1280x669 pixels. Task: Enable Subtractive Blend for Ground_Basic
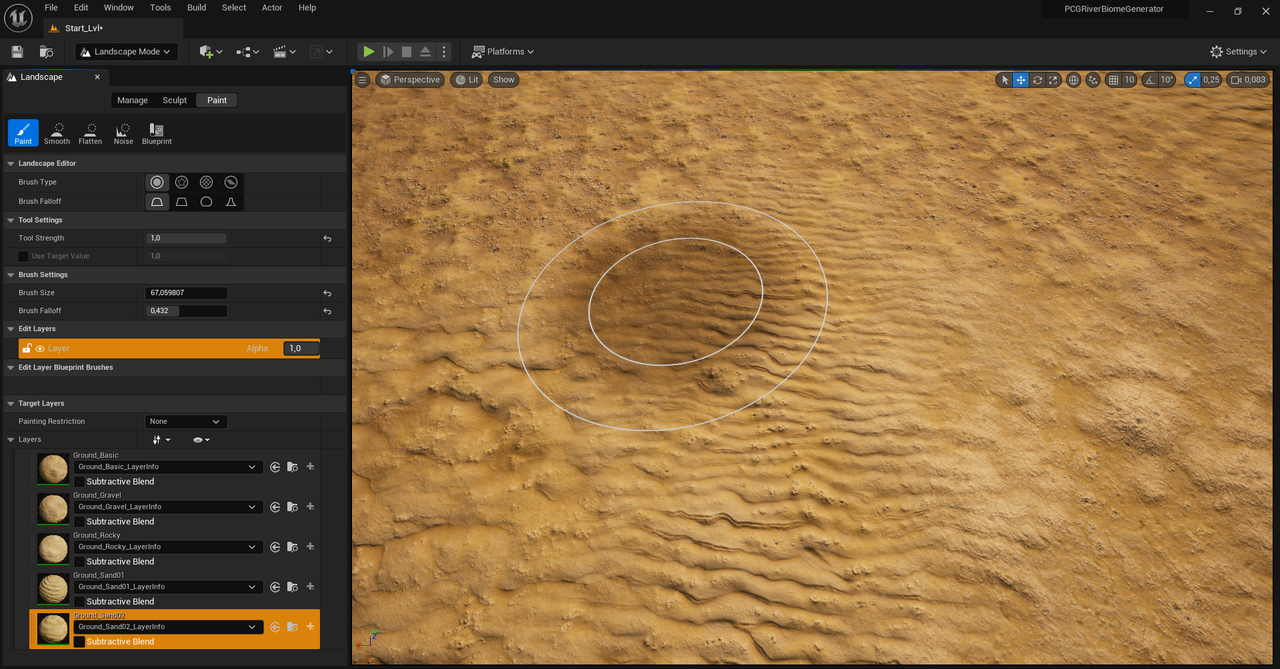(x=79, y=482)
